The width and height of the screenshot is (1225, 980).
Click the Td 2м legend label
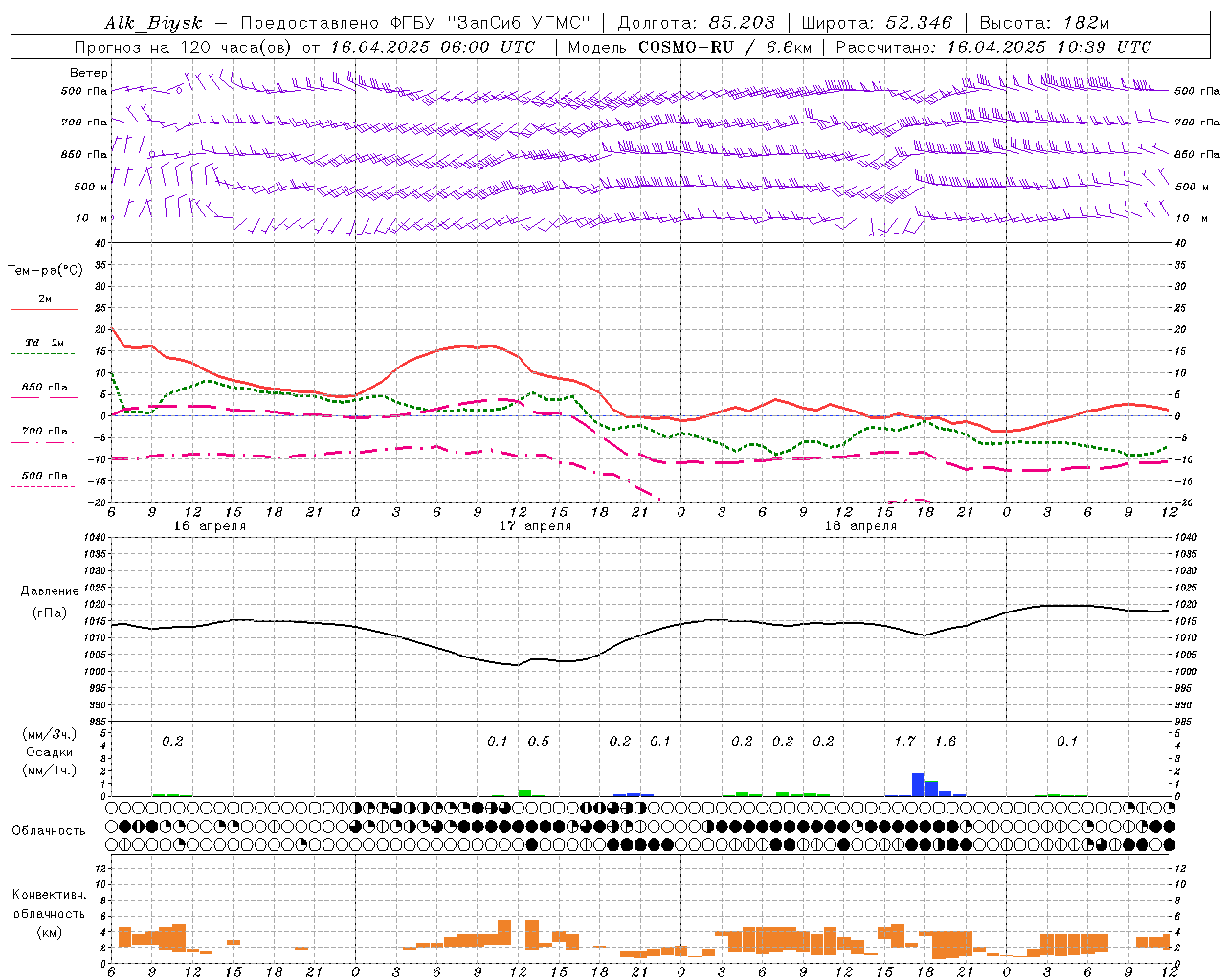coord(45,343)
